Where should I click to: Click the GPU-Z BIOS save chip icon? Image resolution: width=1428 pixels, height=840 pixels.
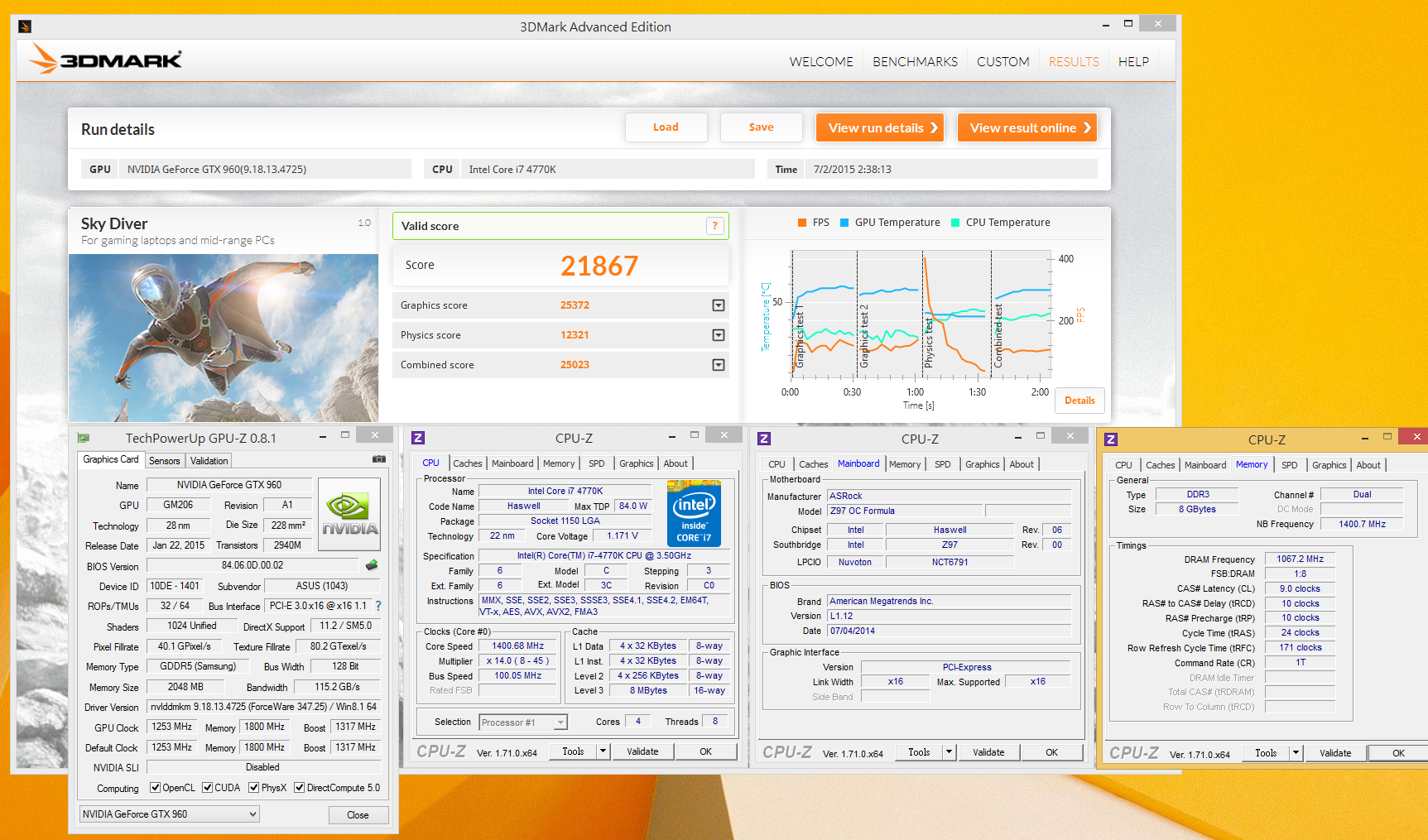[372, 565]
